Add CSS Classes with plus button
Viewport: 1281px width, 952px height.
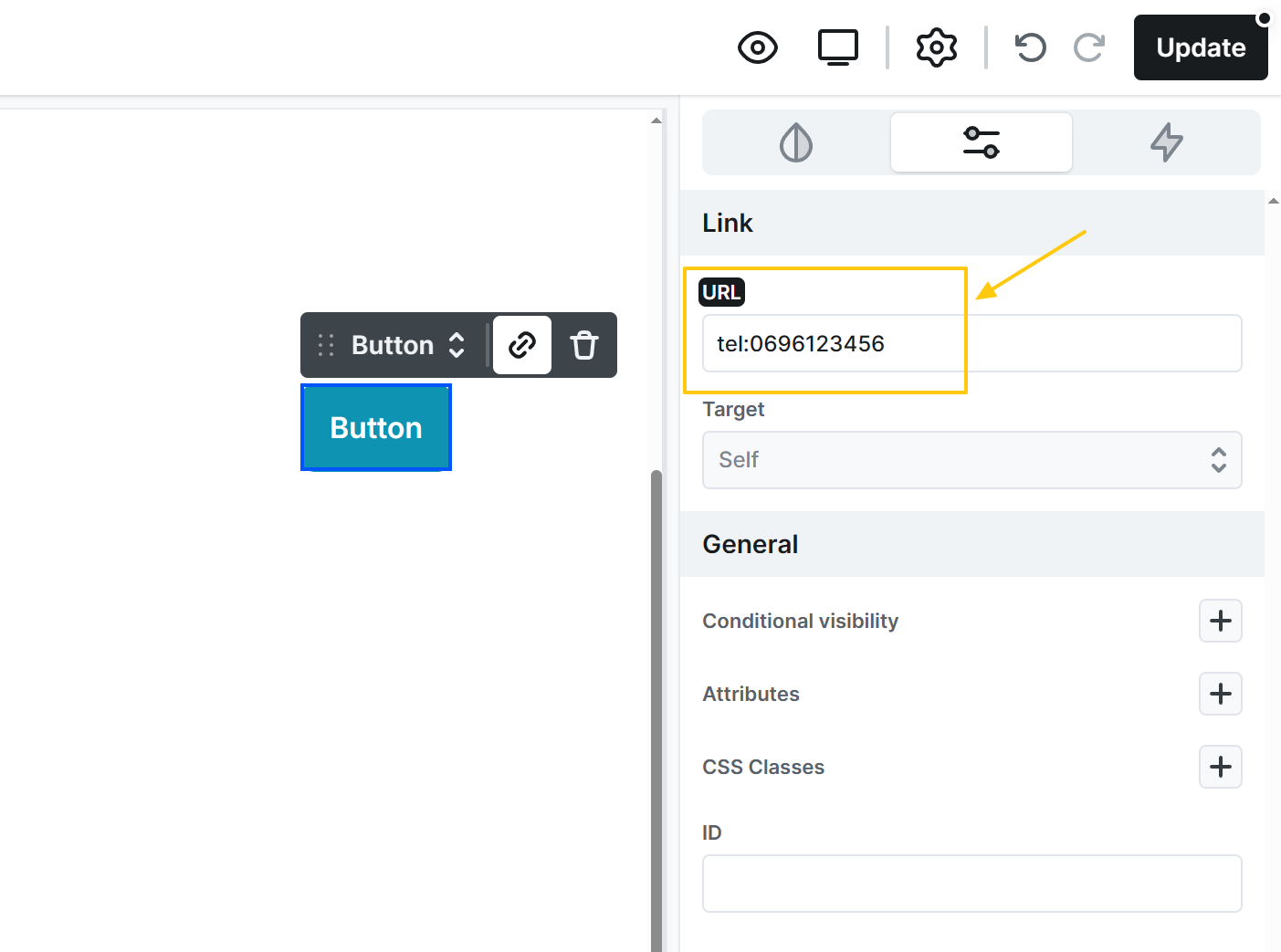(1220, 767)
